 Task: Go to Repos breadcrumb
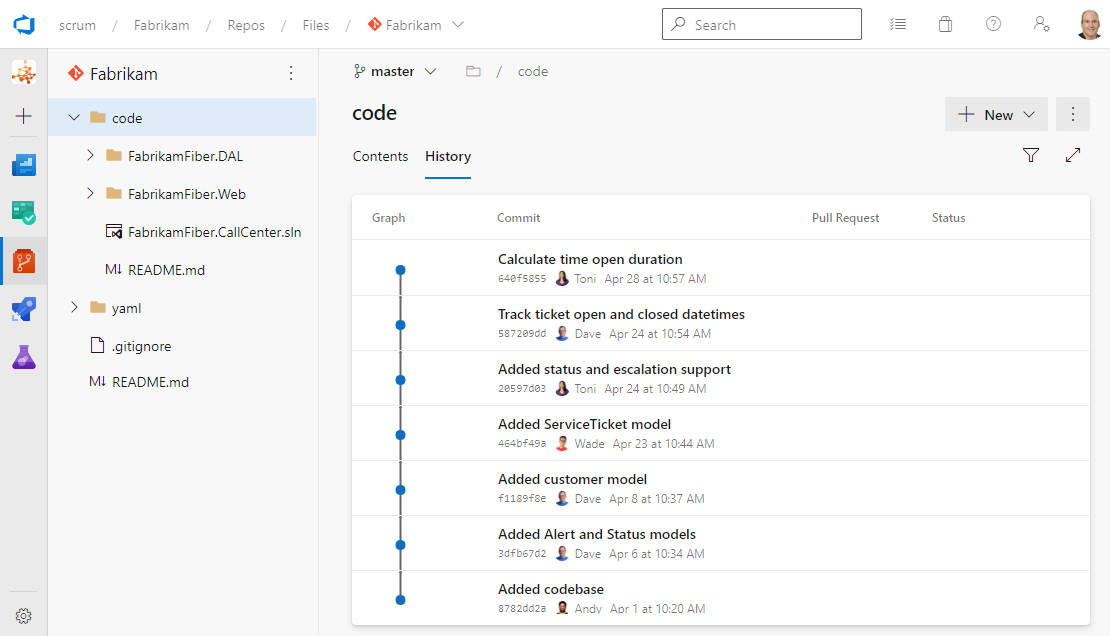[x=246, y=25]
